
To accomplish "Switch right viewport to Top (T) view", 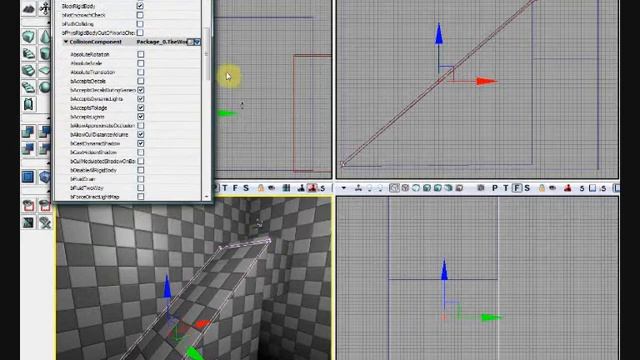I will pyautogui.click(x=506, y=188).
